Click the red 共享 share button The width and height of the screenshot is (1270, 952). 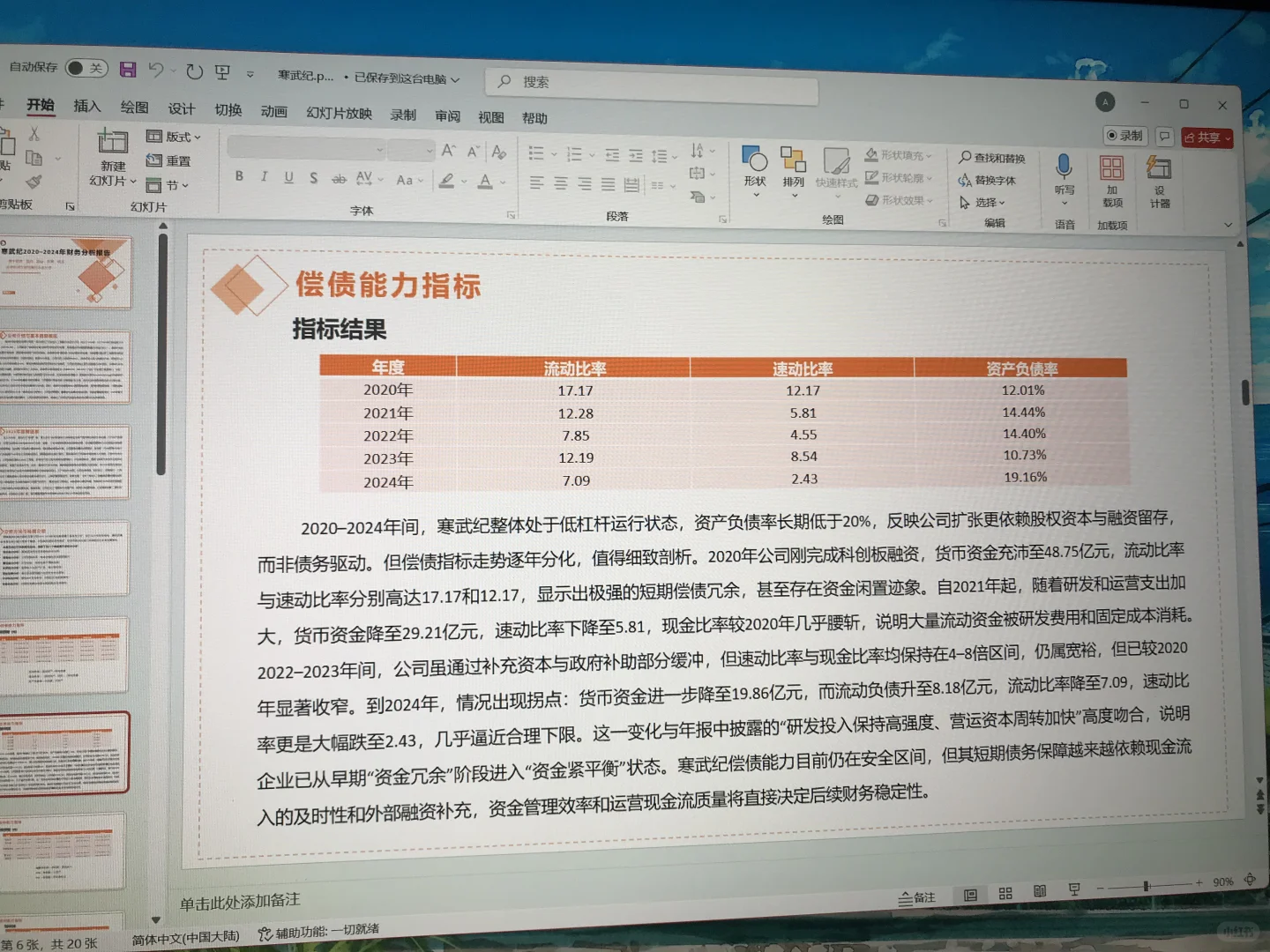pos(1207,137)
